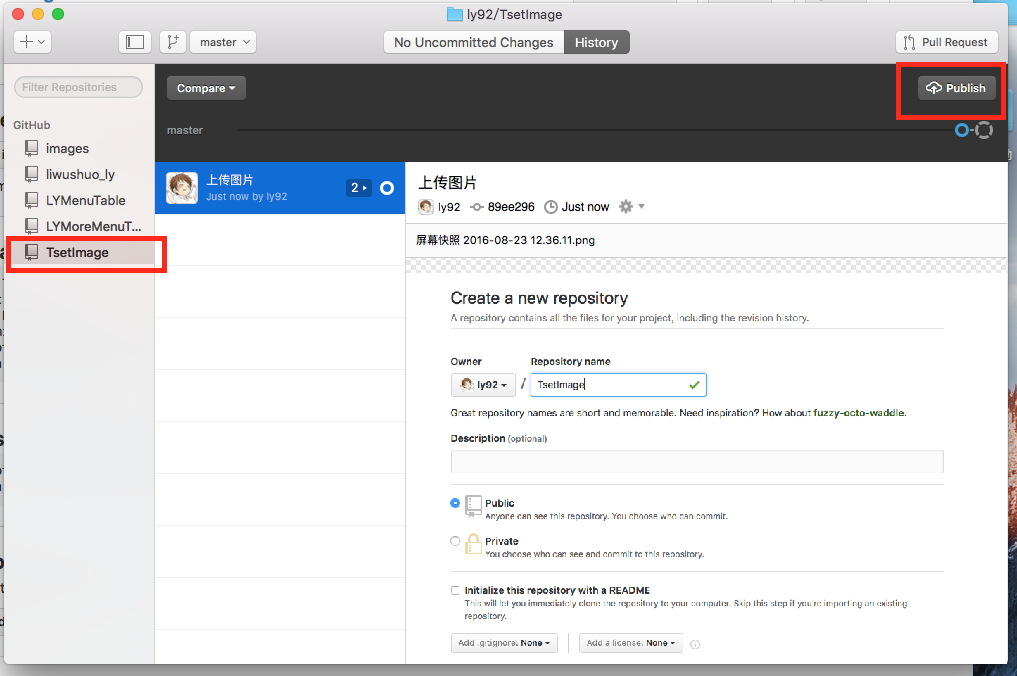Click the Pull Request button
The height and width of the screenshot is (676, 1017).
coord(946,42)
